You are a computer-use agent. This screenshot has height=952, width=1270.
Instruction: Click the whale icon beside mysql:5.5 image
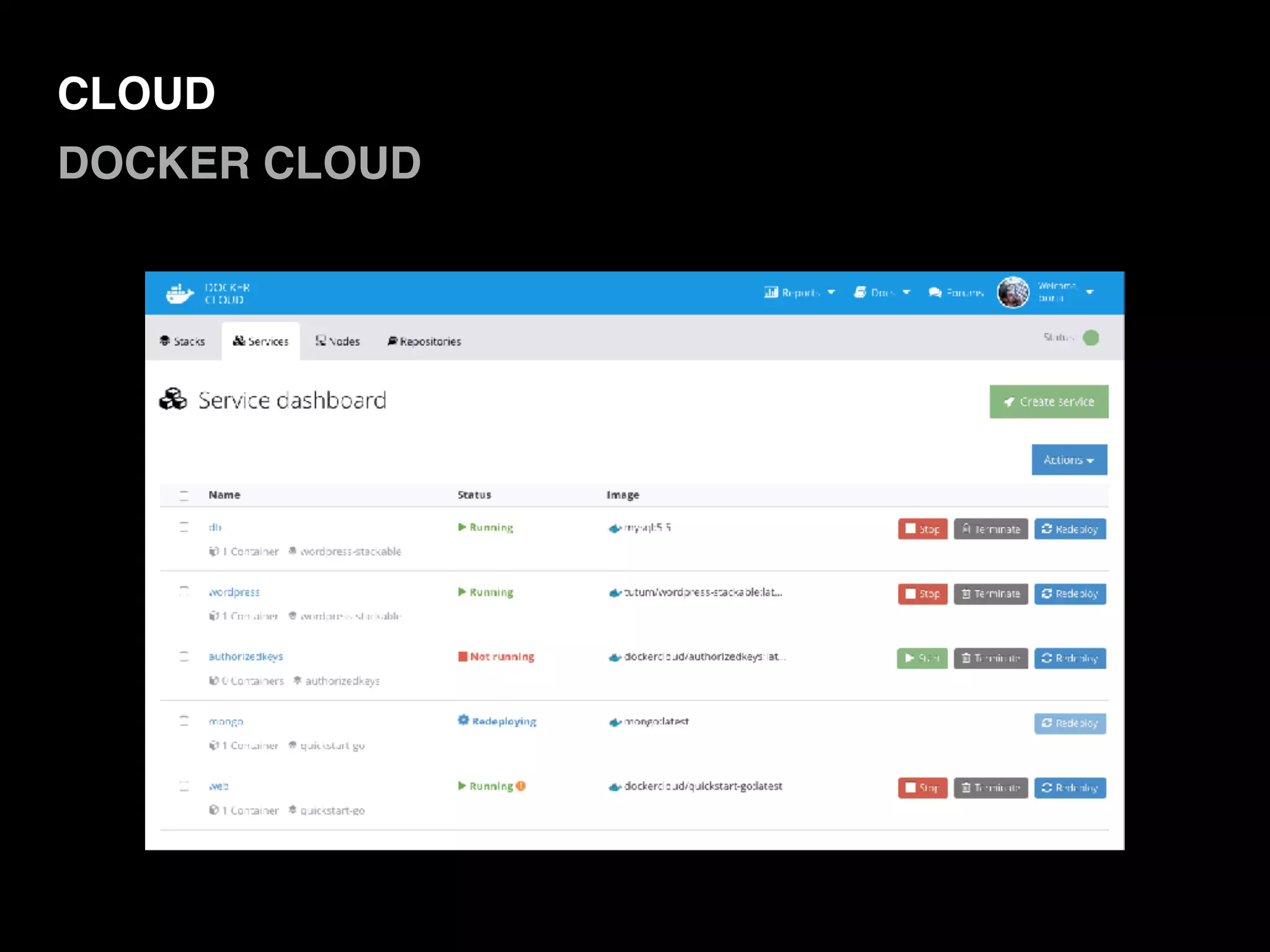point(615,529)
